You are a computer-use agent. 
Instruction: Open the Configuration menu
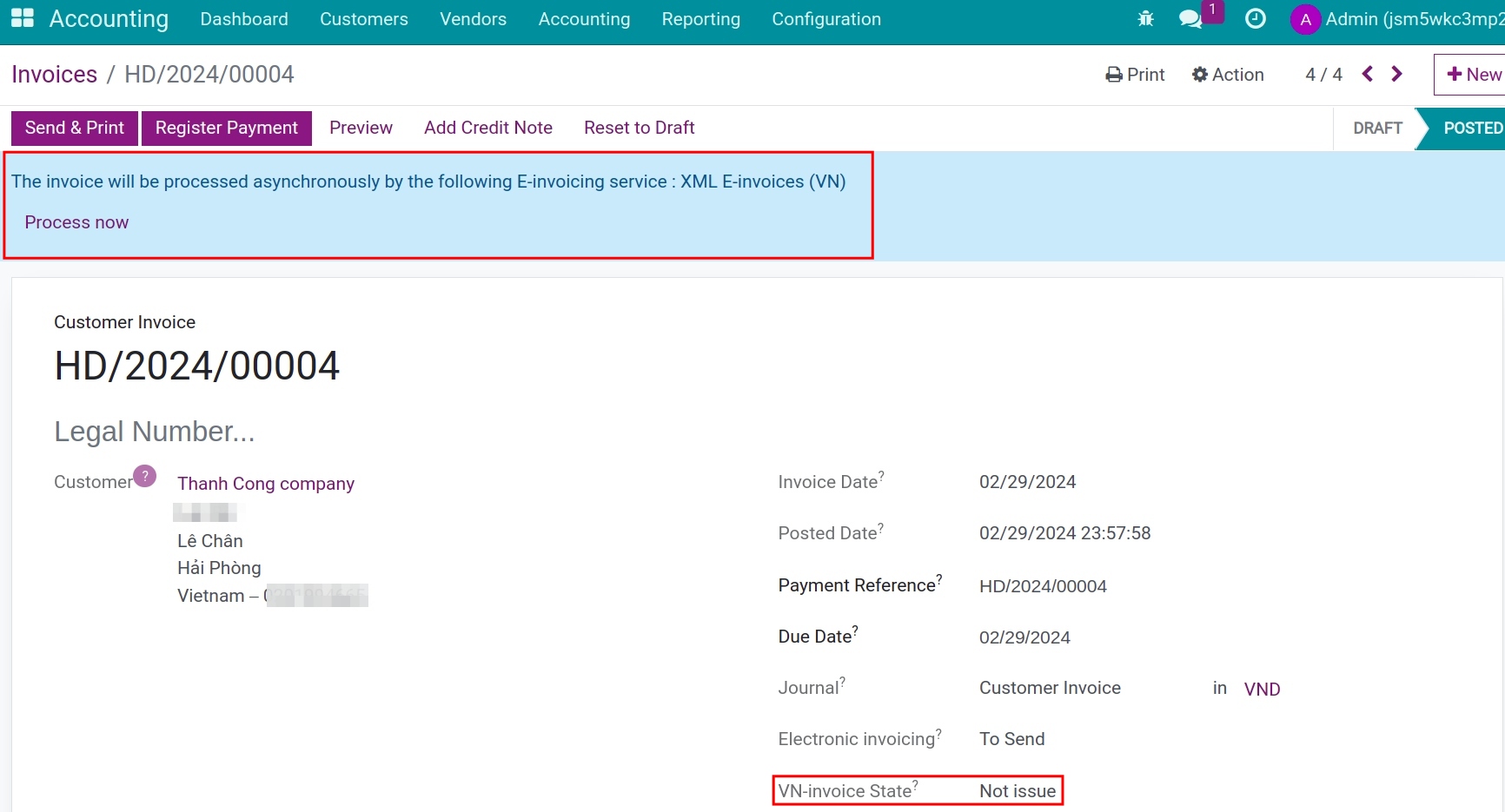click(826, 19)
